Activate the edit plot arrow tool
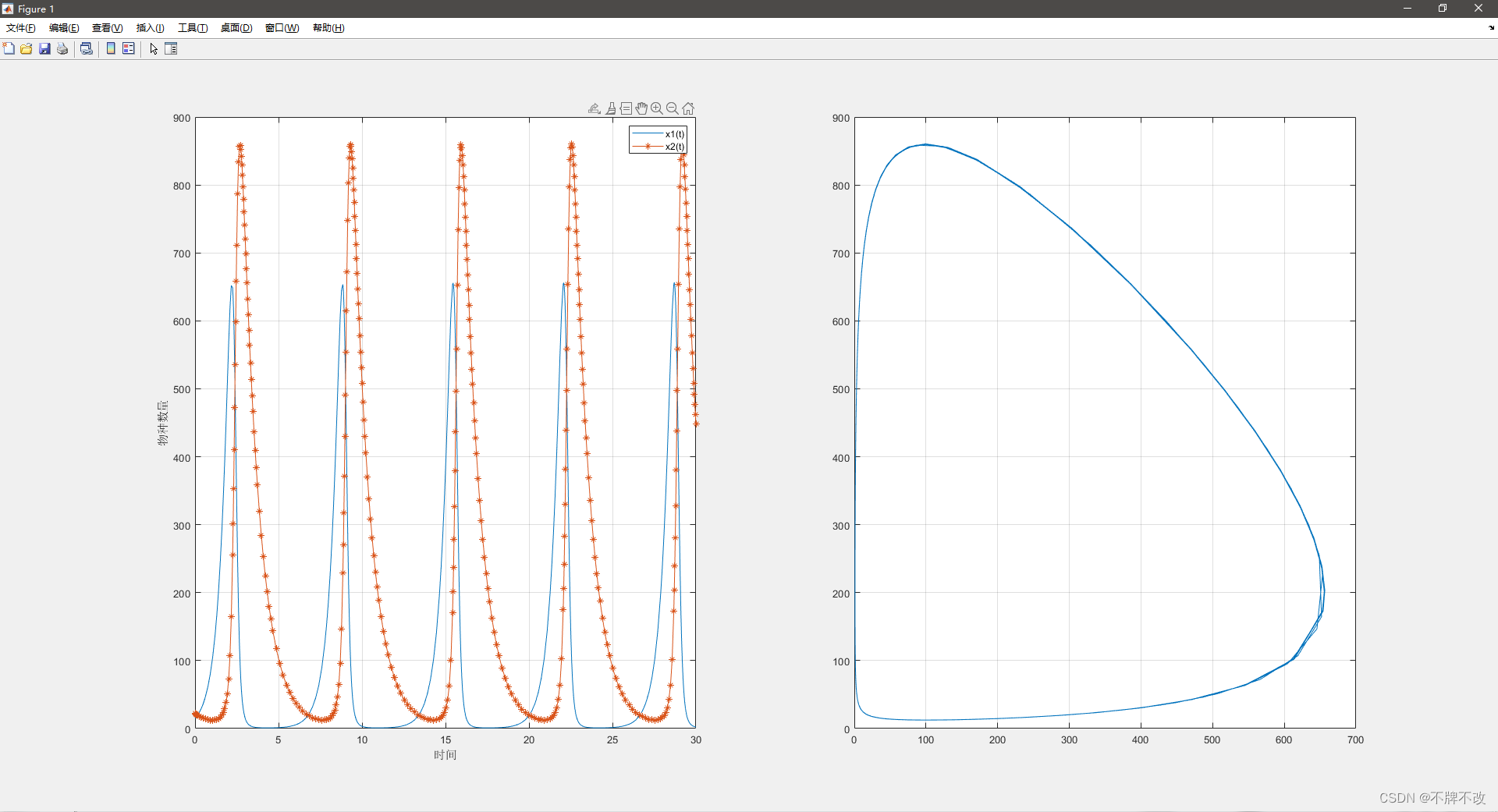This screenshot has width=1498, height=812. click(x=154, y=48)
